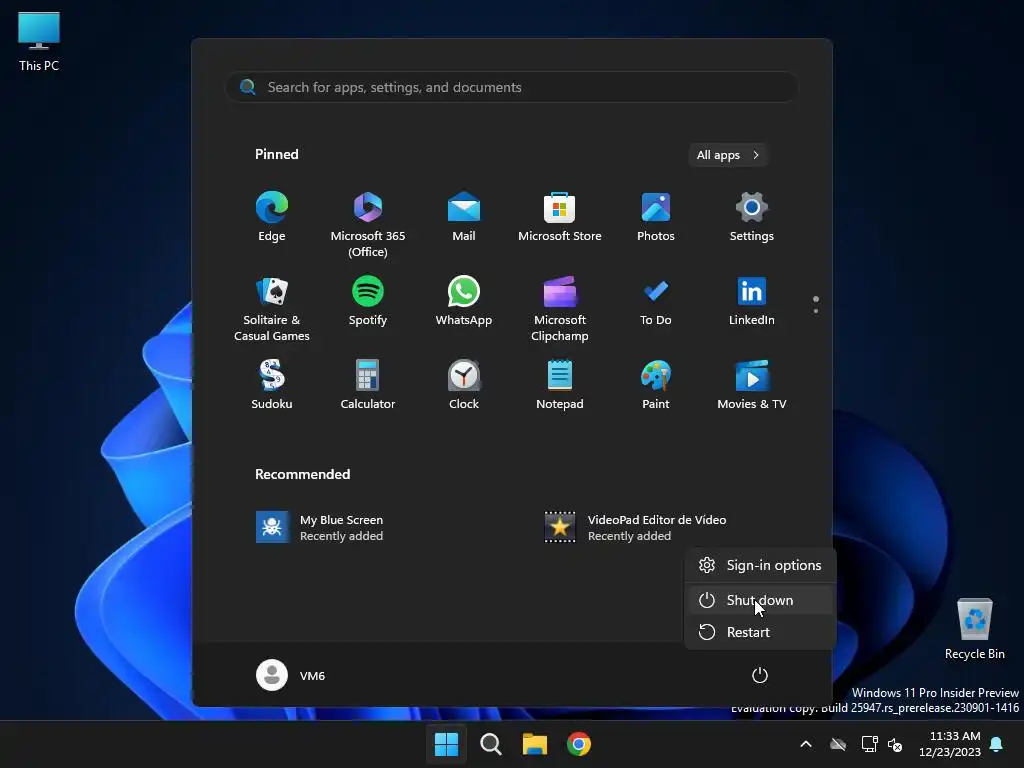The width and height of the screenshot is (1024, 768).
Task: Select Shut down from the power menu
Action: point(760,600)
